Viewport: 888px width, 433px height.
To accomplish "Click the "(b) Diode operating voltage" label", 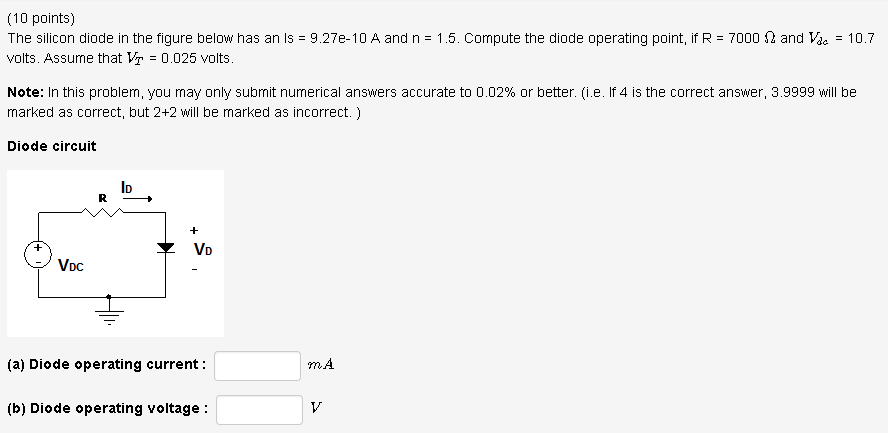I will 108,408.
